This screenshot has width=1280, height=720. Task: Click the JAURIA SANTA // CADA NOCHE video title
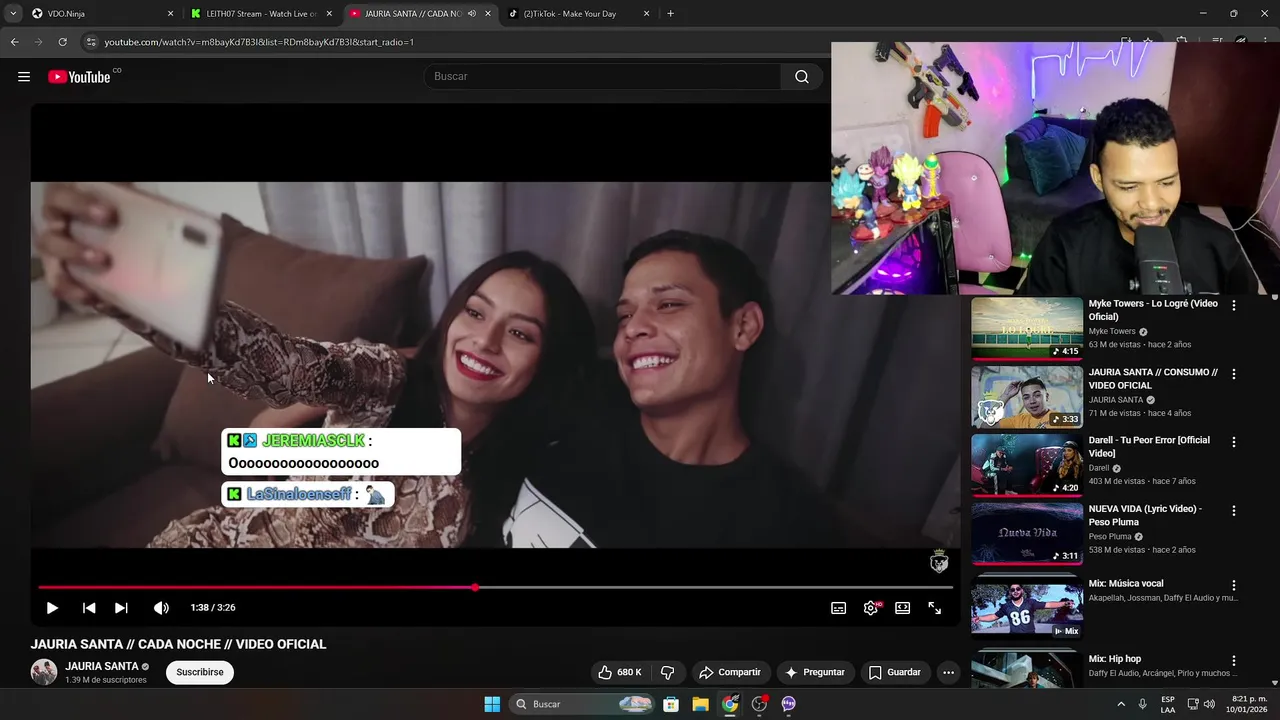click(x=178, y=644)
